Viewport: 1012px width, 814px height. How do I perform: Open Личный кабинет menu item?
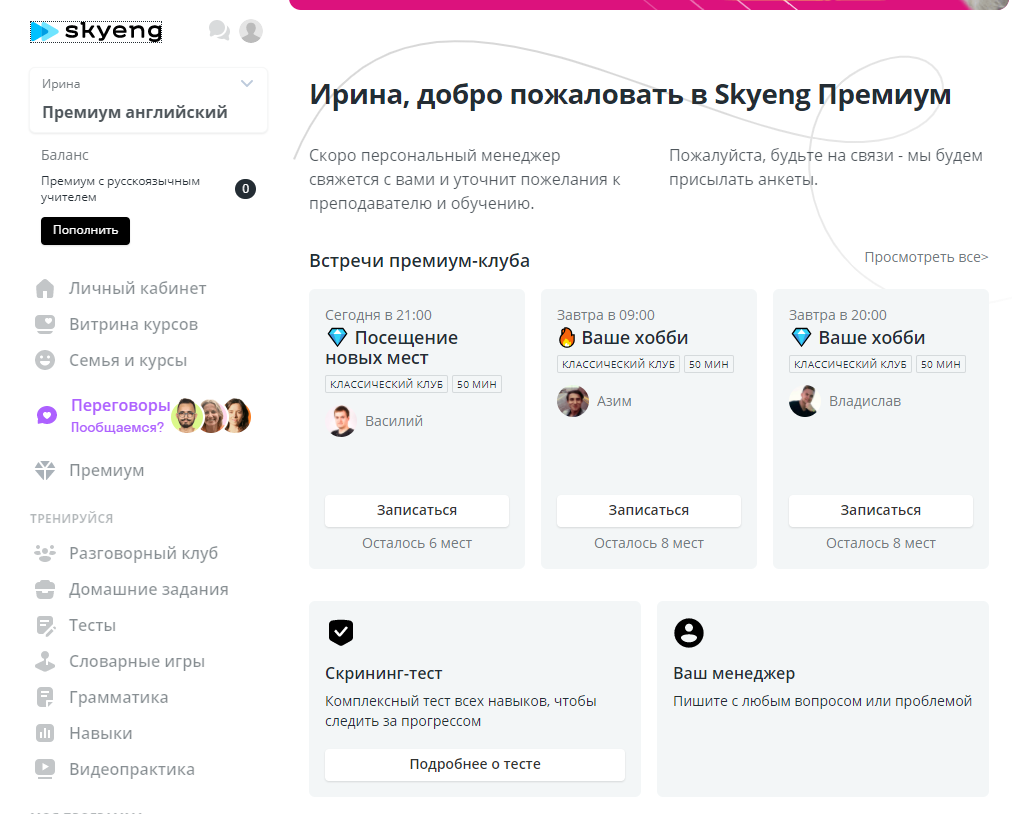137,289
